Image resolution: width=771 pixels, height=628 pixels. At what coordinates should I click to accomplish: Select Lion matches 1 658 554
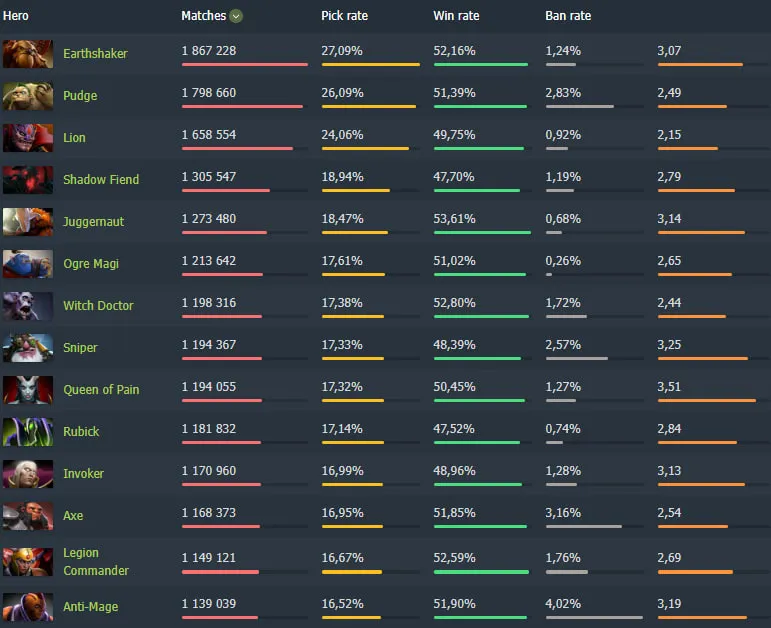209,135
